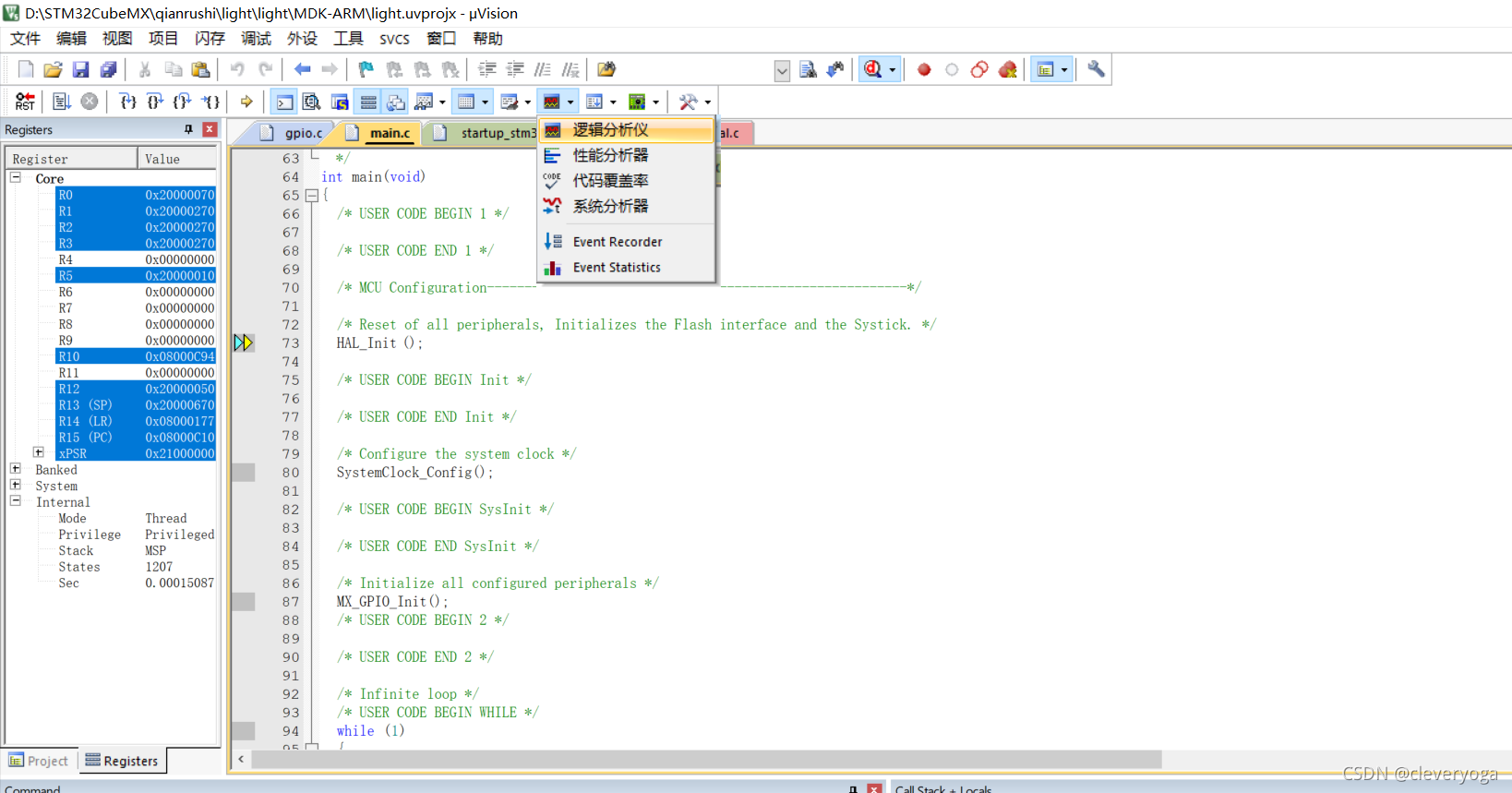
Task: Click the Start/Stop Debug Session icon
Action: click(873, 69)
